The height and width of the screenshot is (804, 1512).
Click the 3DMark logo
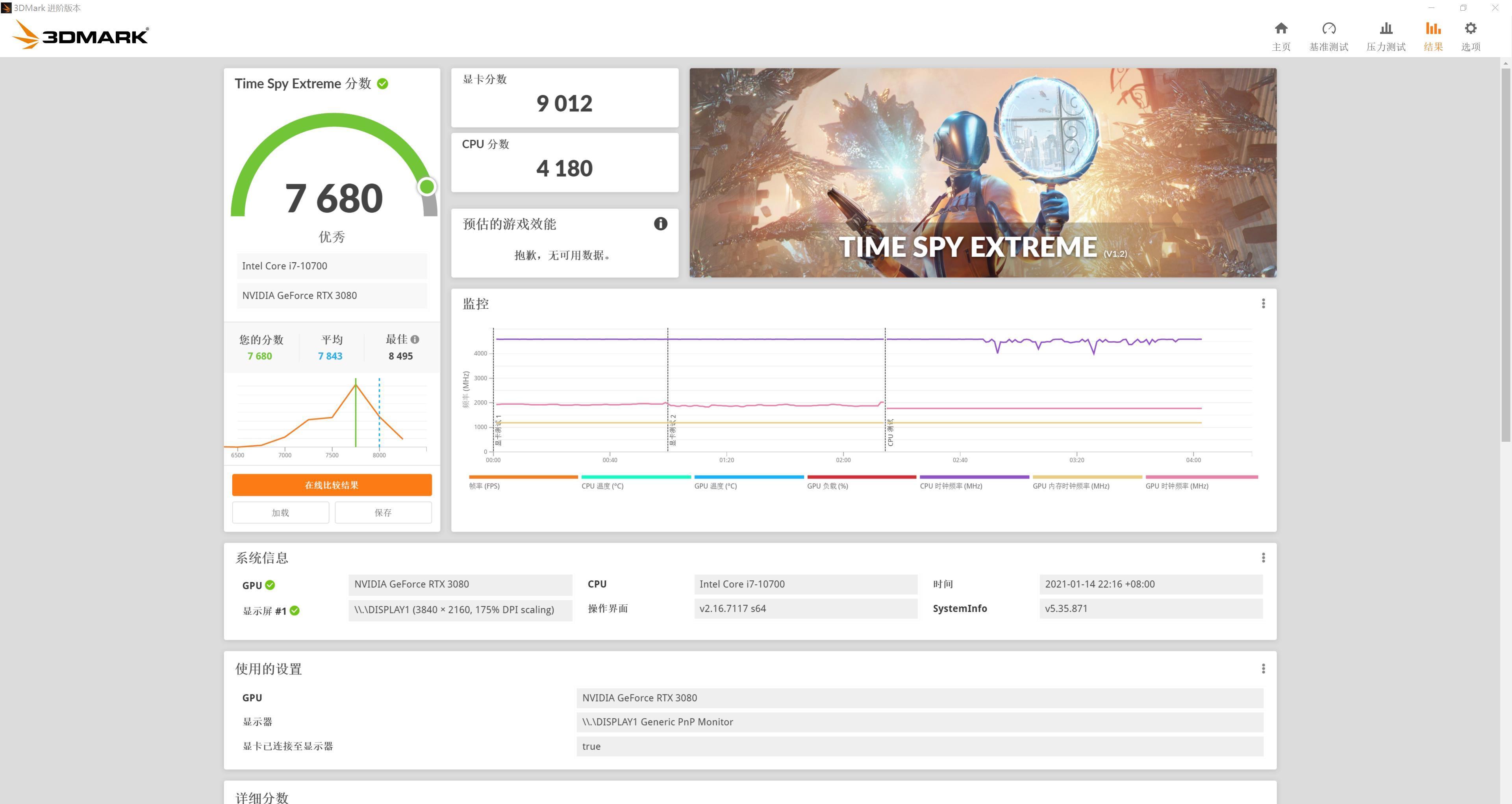(x=80, y=35)
